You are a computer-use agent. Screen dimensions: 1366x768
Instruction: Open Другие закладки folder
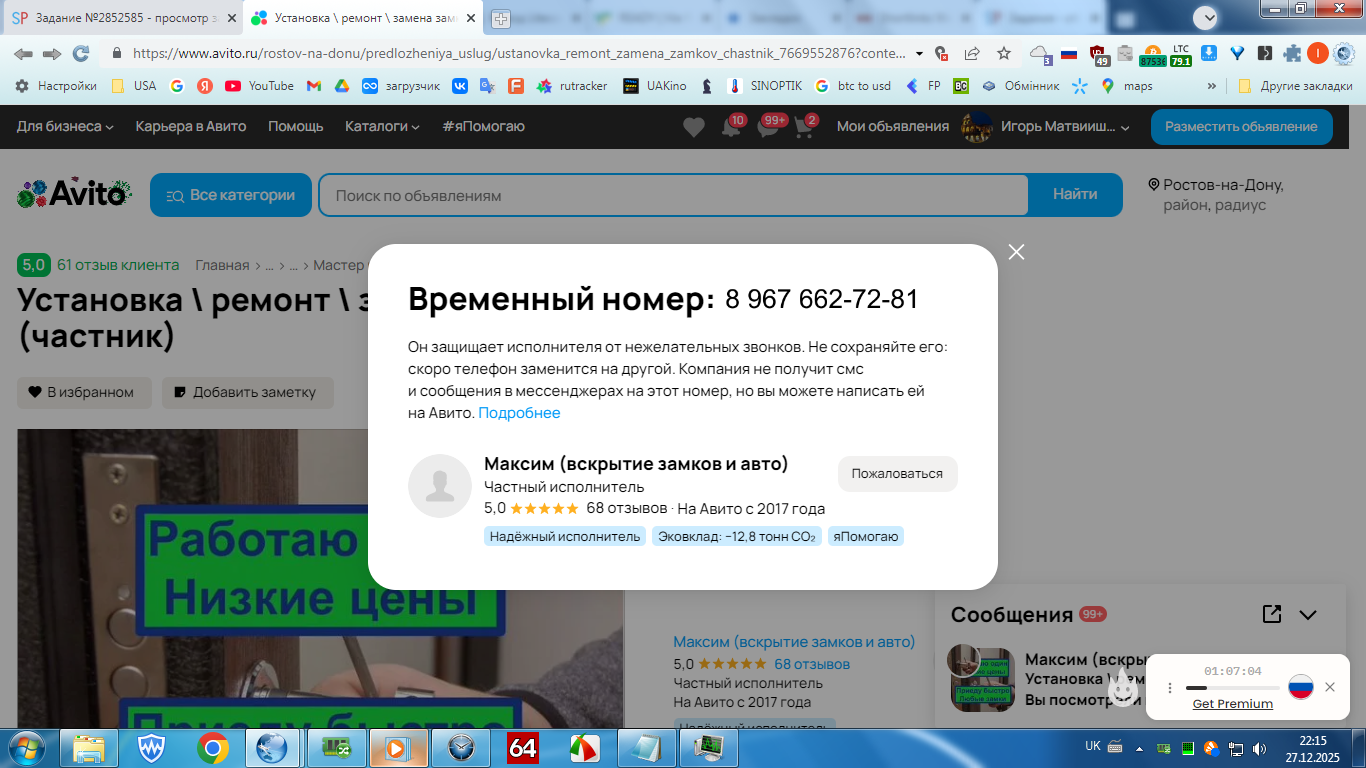[x=1295, y=86]
